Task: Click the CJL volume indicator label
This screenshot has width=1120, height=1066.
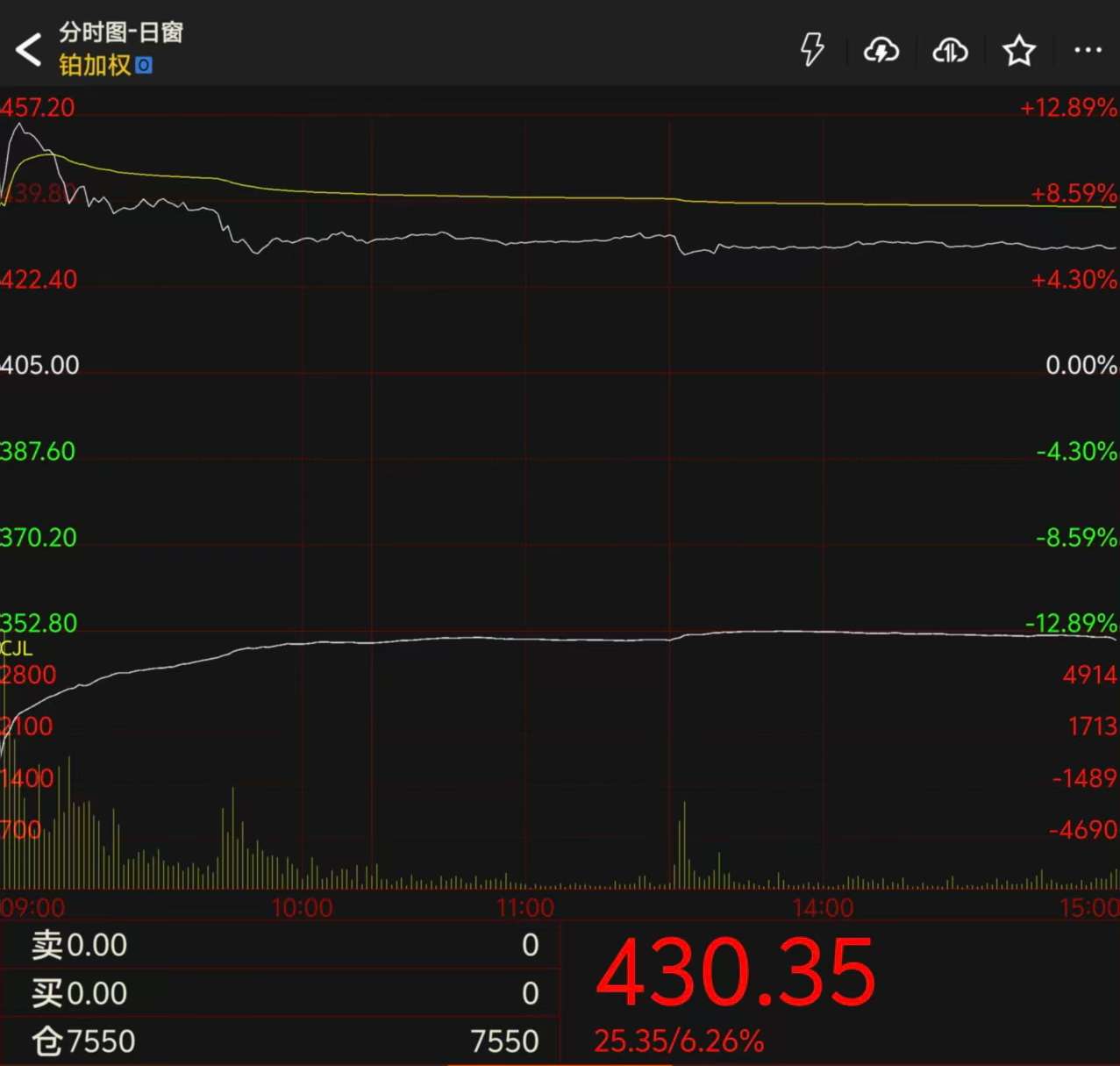Action: [x=17, y=648]
